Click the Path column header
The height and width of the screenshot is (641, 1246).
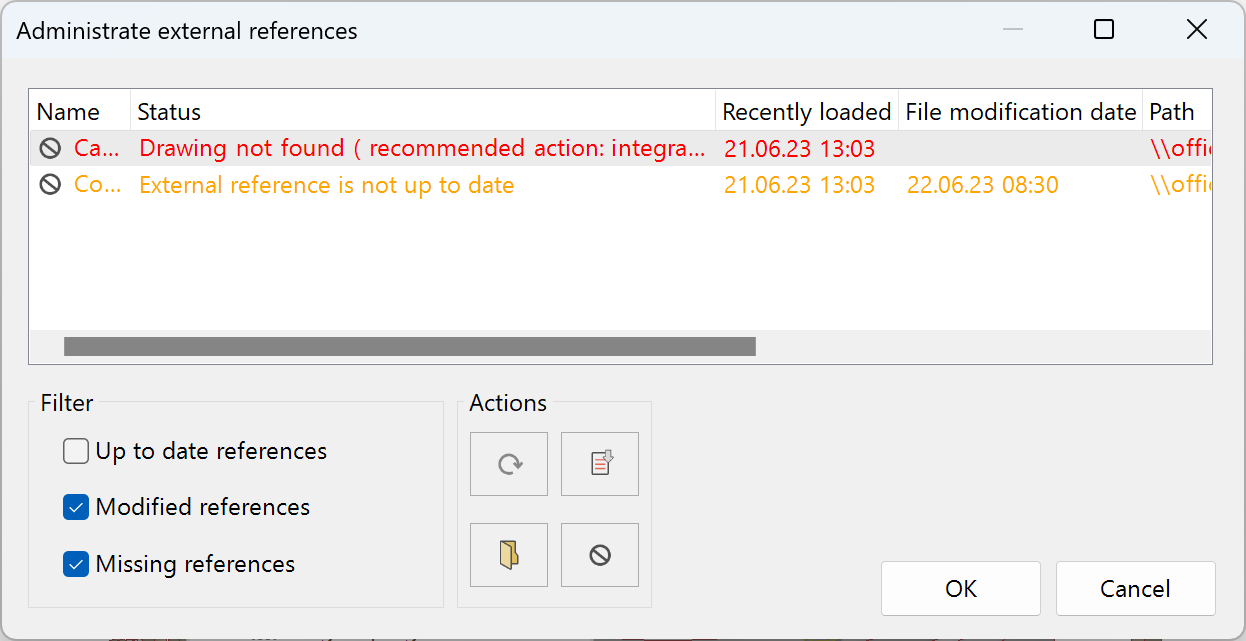pyautogui.click(x=1177, y=111)
